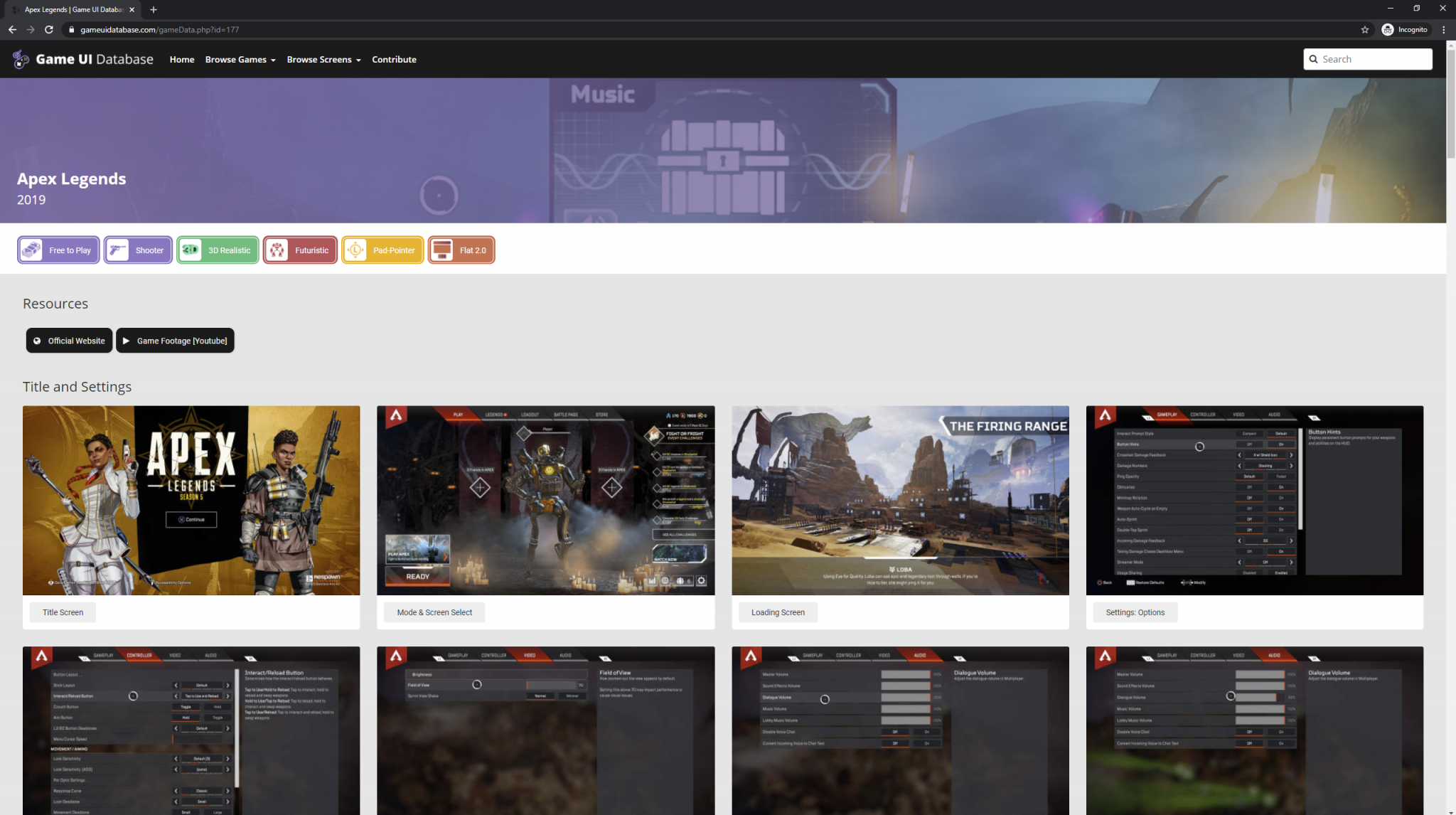Click the 3D Realistic glasses icon

point(190,250)
